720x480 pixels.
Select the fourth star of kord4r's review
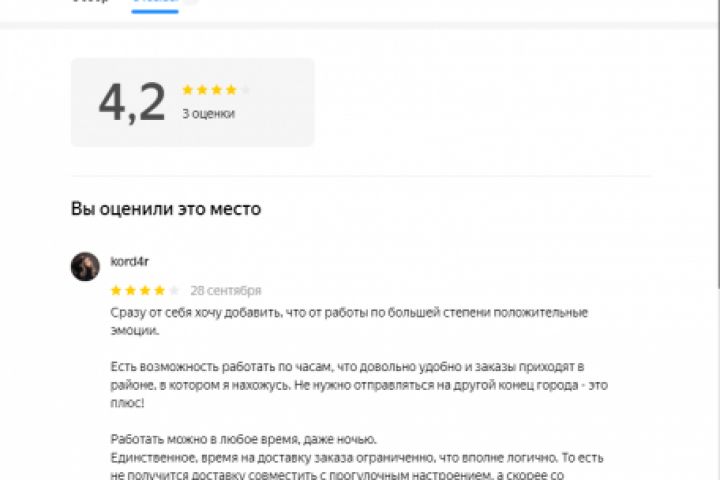pos(159,291)
